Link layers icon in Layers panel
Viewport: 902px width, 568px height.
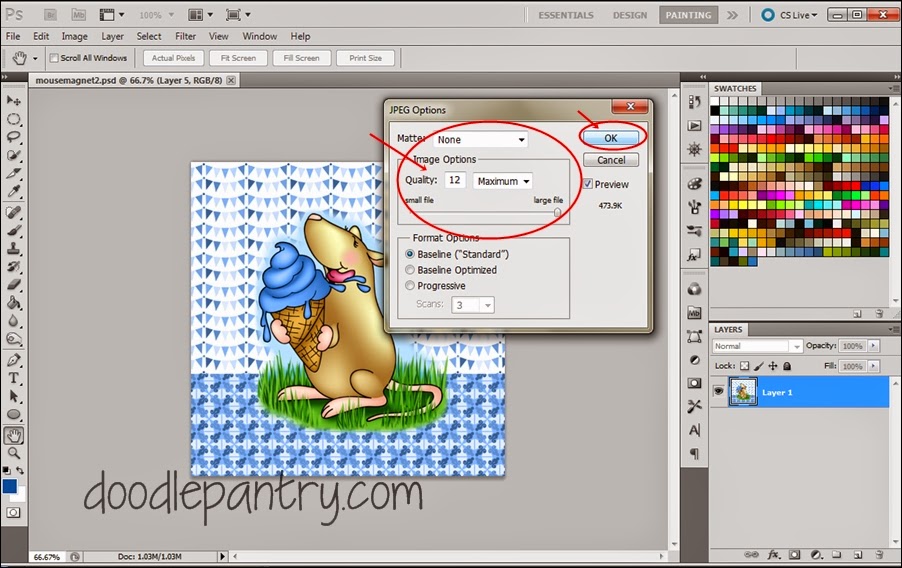point(751,555)
